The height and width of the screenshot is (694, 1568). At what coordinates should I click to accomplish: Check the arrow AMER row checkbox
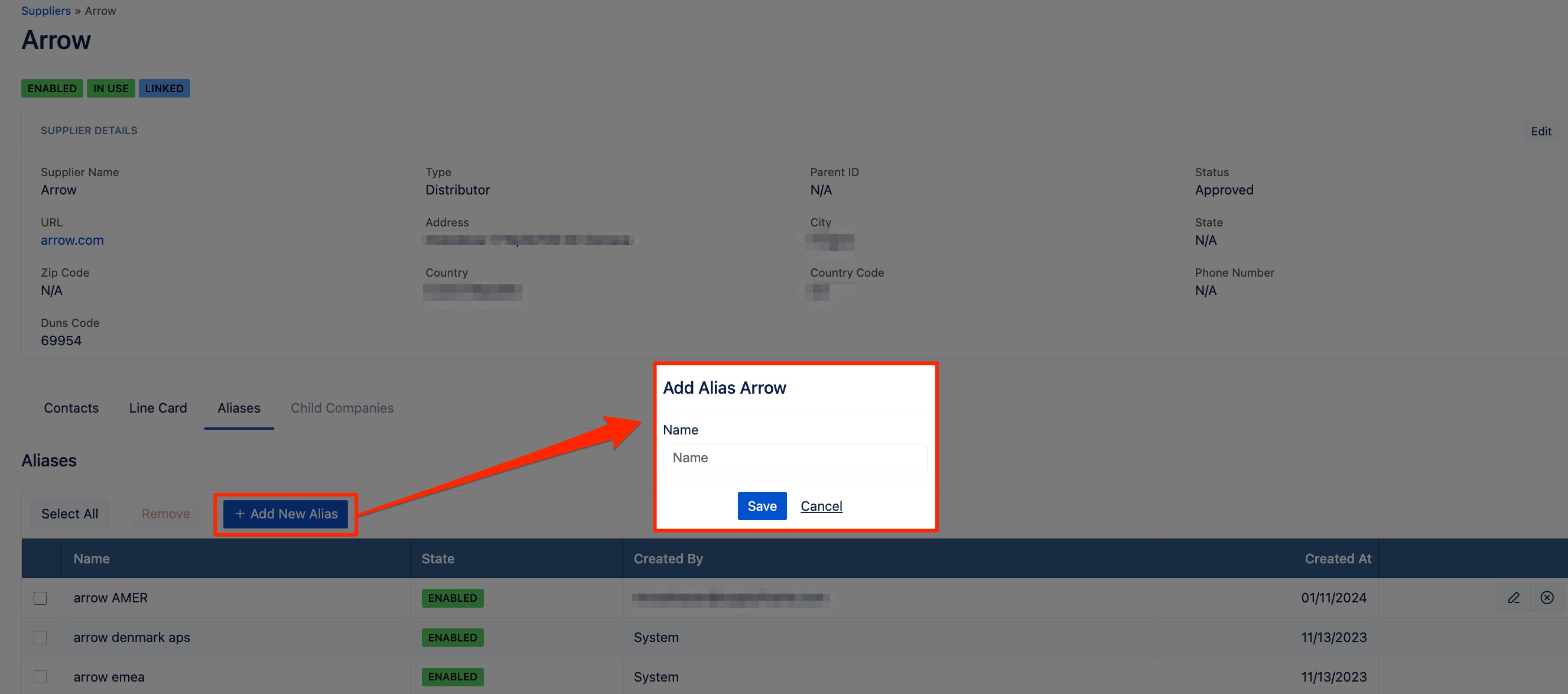click(40, 598)
